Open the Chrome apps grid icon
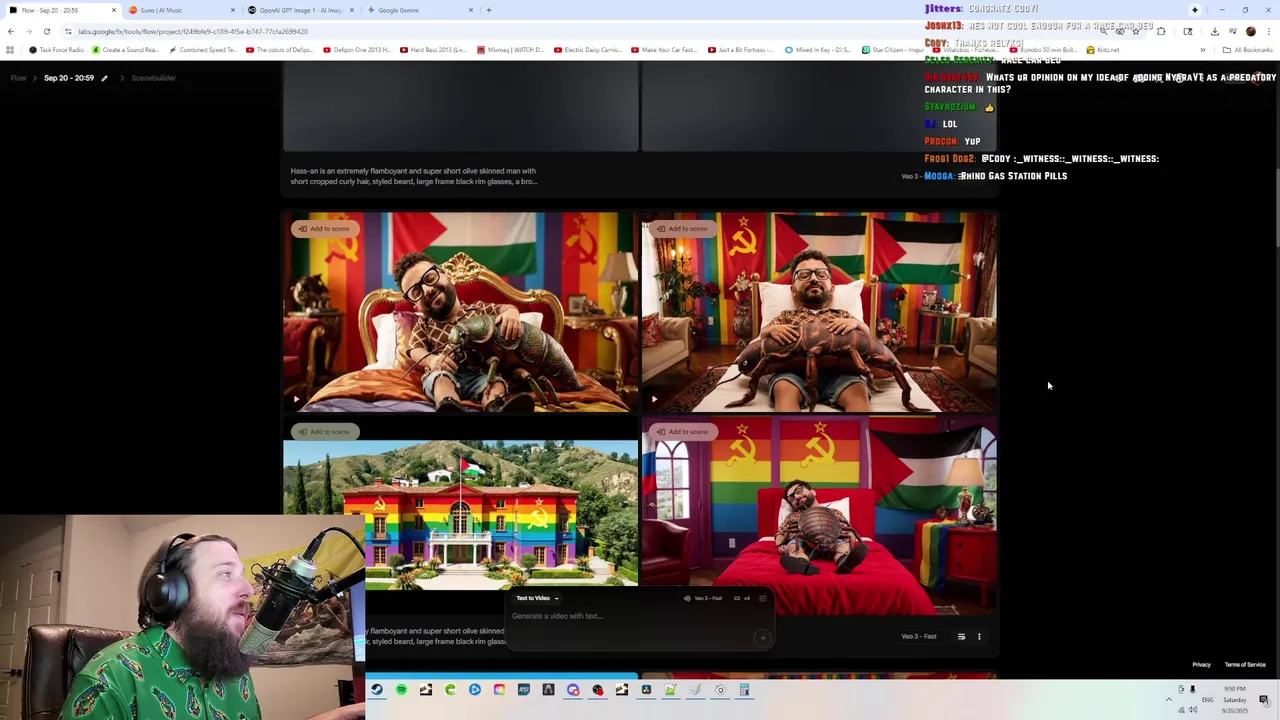Image resolution: width=1280 pixels, height=720 pixels. 10,50
